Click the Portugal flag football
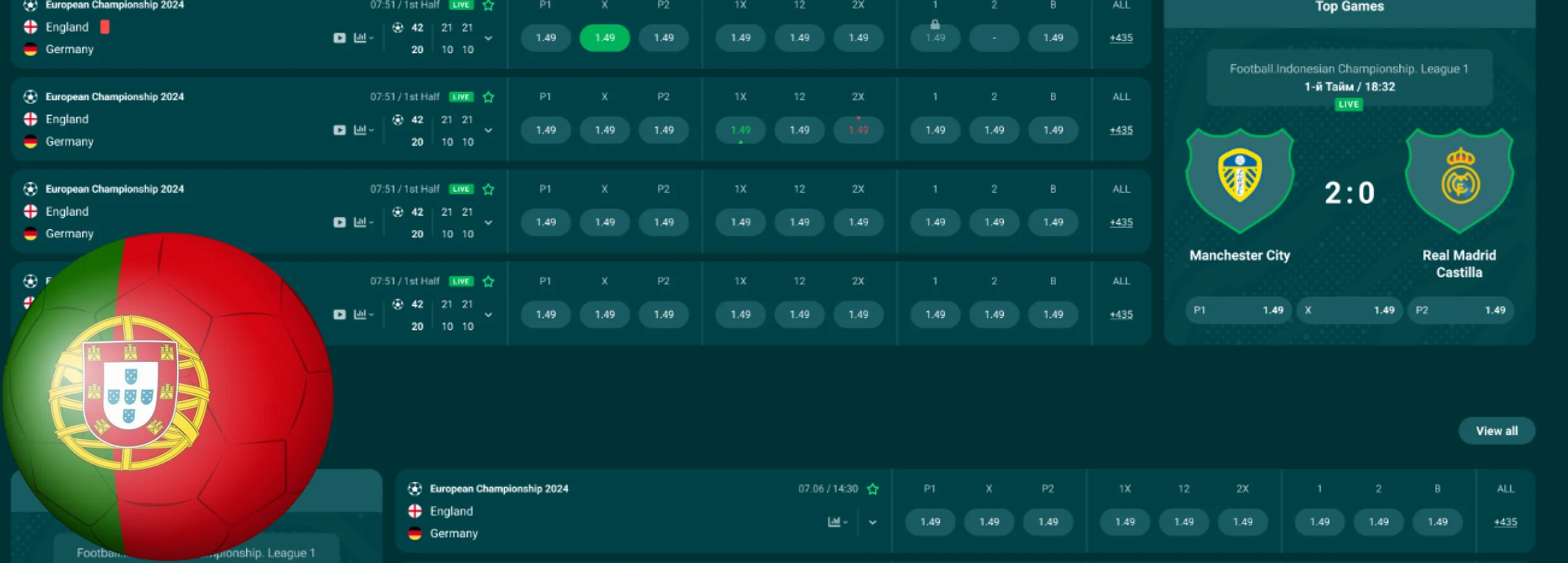The height and width of the screenshot is (563, 1568). pyautogui.click(x=168, y=397)
